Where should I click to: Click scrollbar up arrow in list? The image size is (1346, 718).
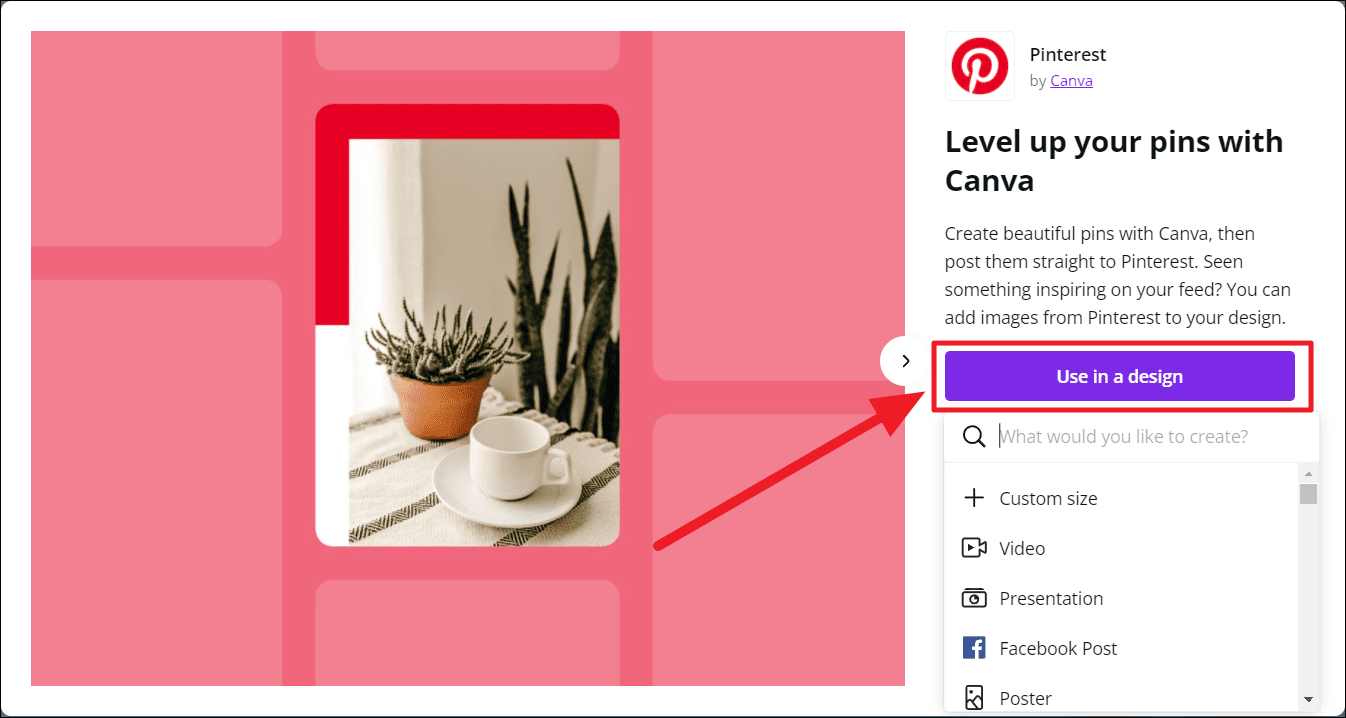1308,473
